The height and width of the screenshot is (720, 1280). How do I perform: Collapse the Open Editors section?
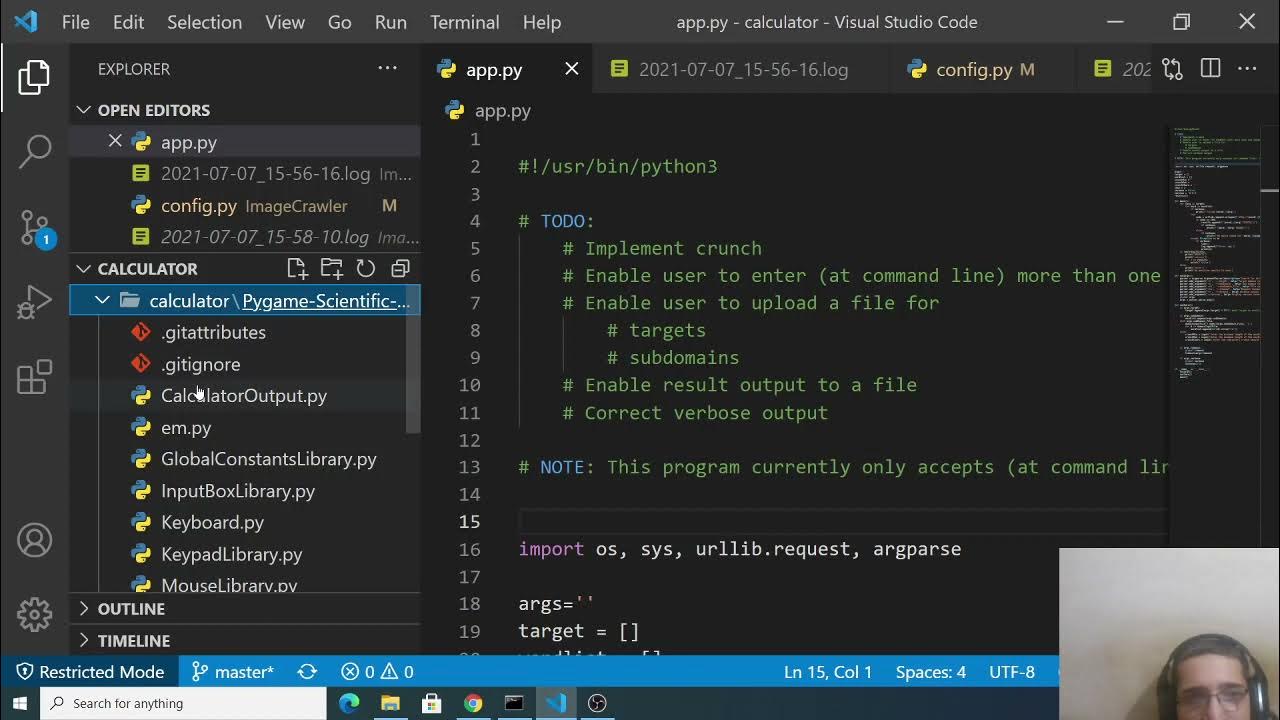tap(84, 110)
